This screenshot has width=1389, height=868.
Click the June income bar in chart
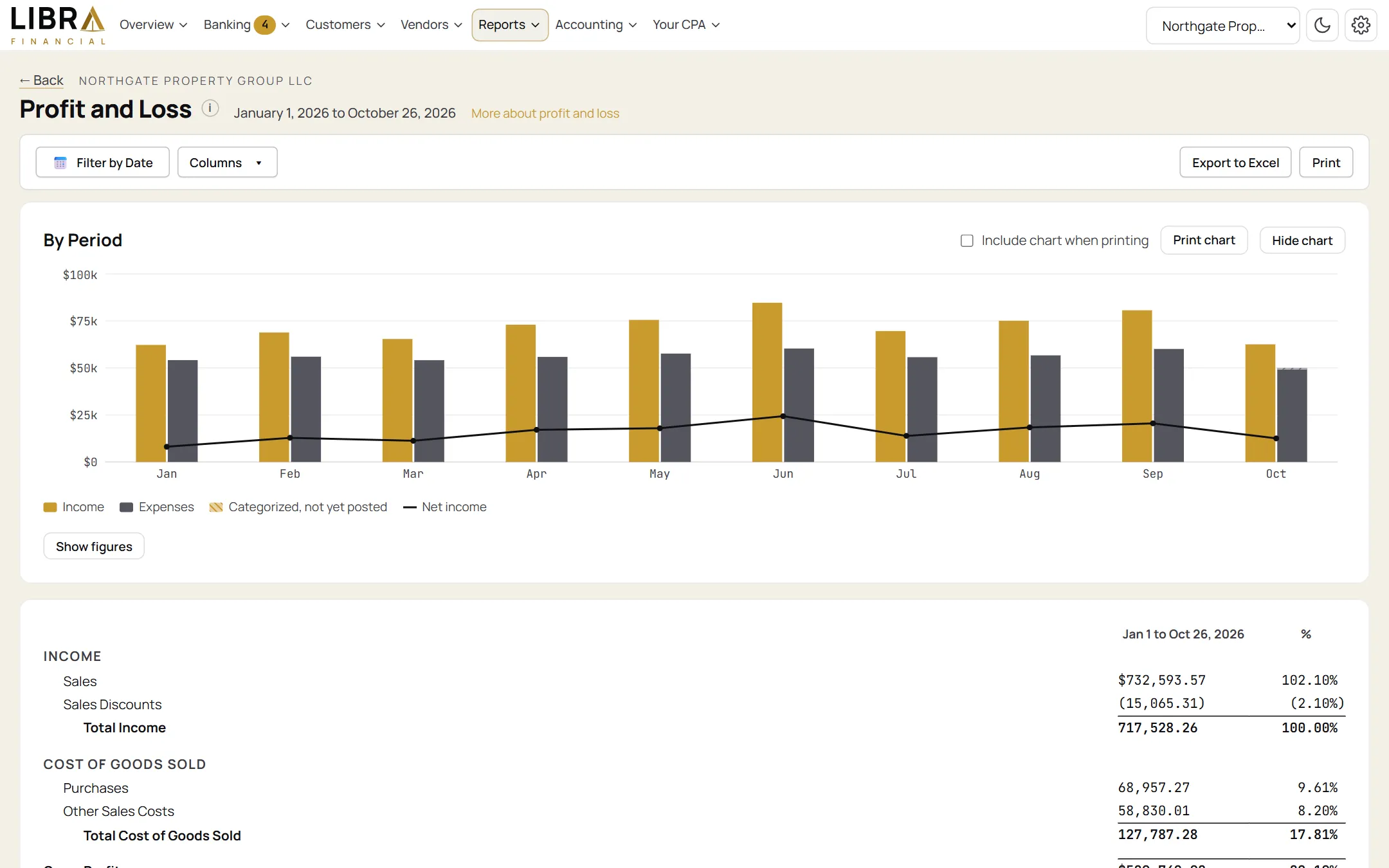click(x=767, y=382)
